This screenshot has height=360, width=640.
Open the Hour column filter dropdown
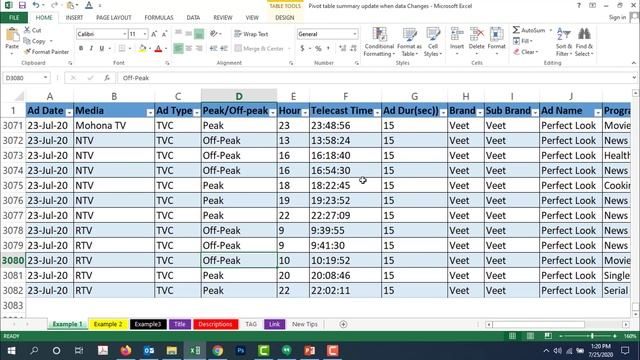pyautogui.click(x=305, y=112)
